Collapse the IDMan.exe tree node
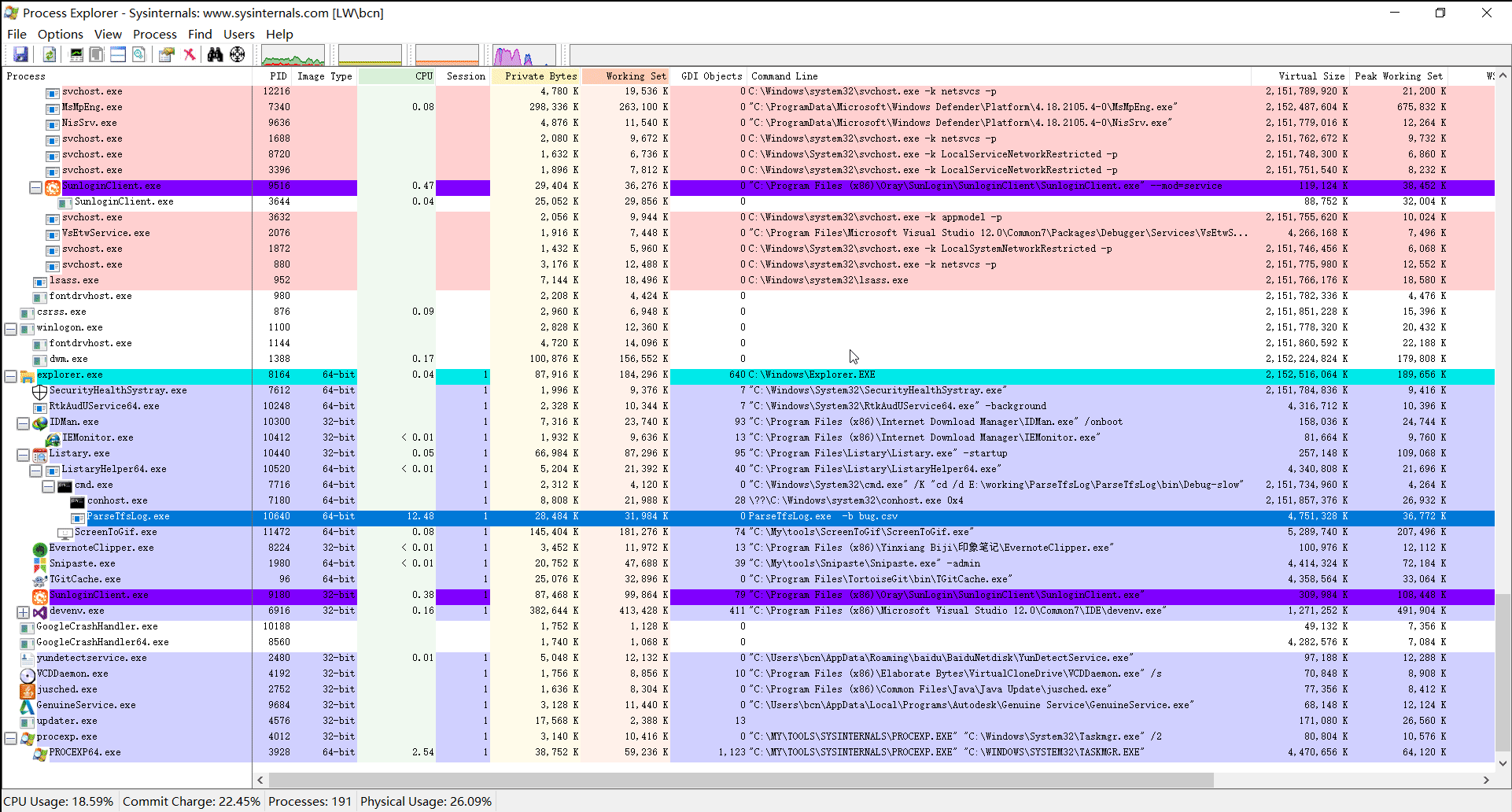The image size is (1512, 812). pyautogui.click(x=23, y=423)
